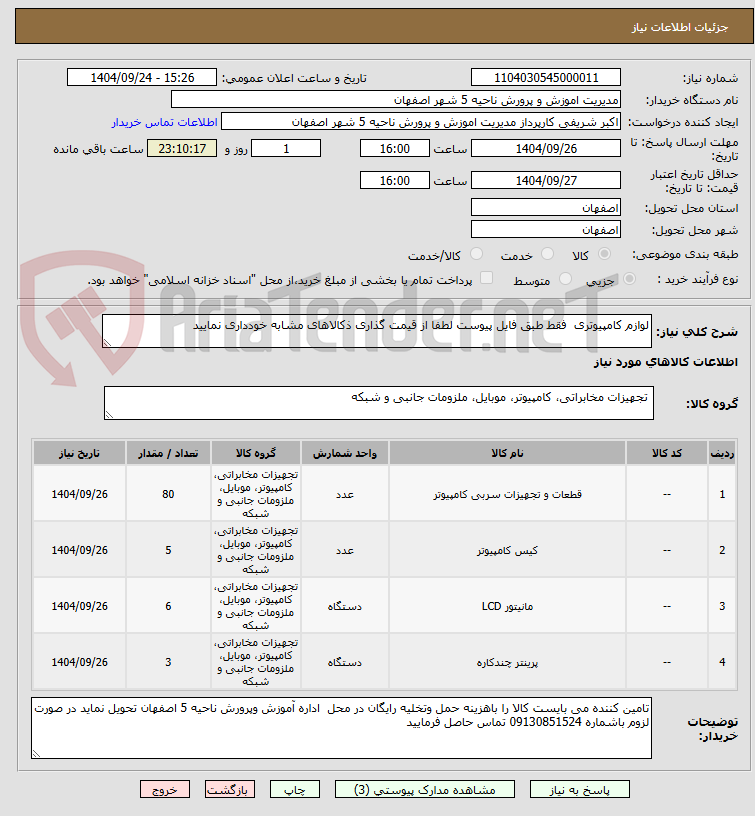The image size is (755, 816).
Task: Click the خروج exit button
Action: click(165, 789)
